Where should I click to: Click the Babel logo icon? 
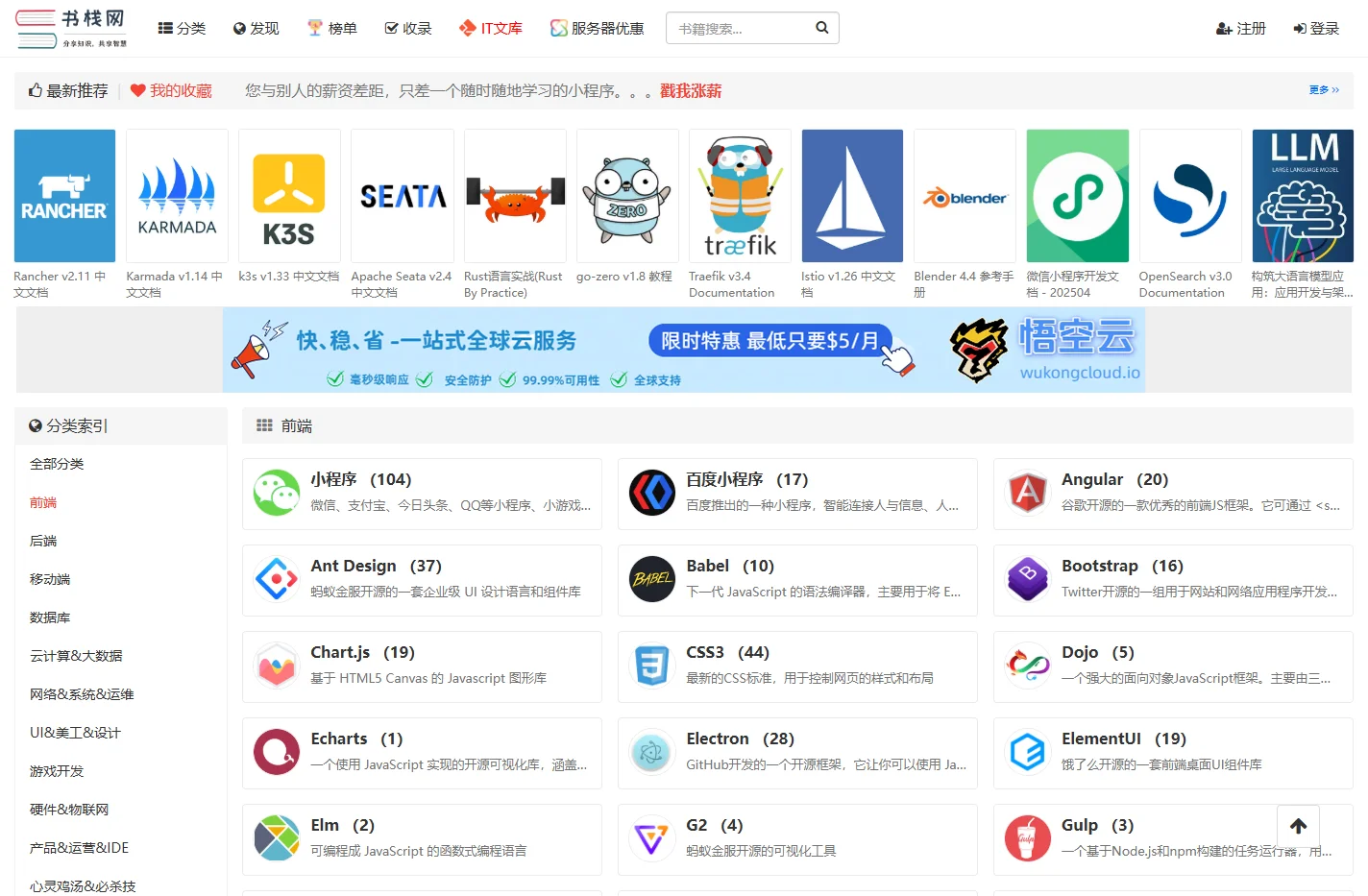click(x=652, y=580)
